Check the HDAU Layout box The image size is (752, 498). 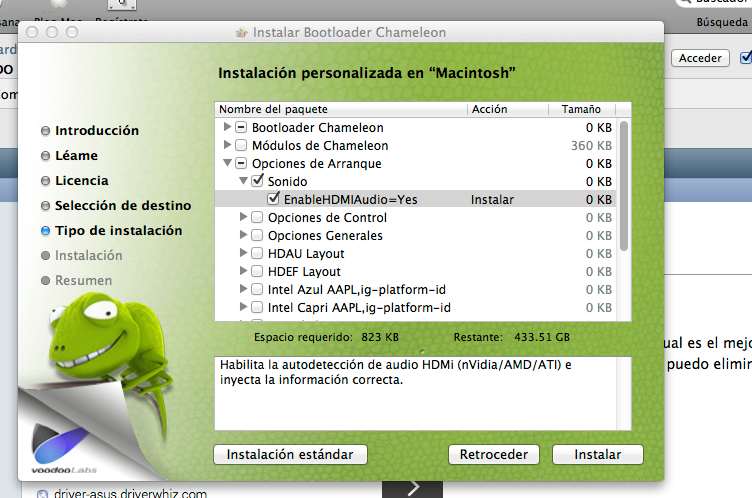tap(257, 253)
